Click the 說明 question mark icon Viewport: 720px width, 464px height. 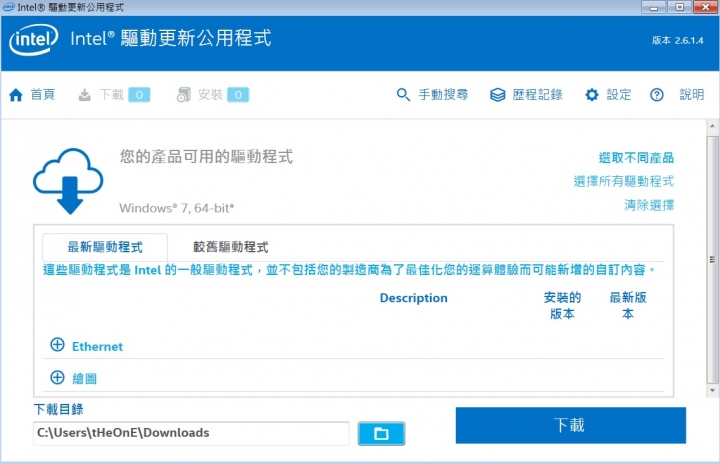(657, 95)
